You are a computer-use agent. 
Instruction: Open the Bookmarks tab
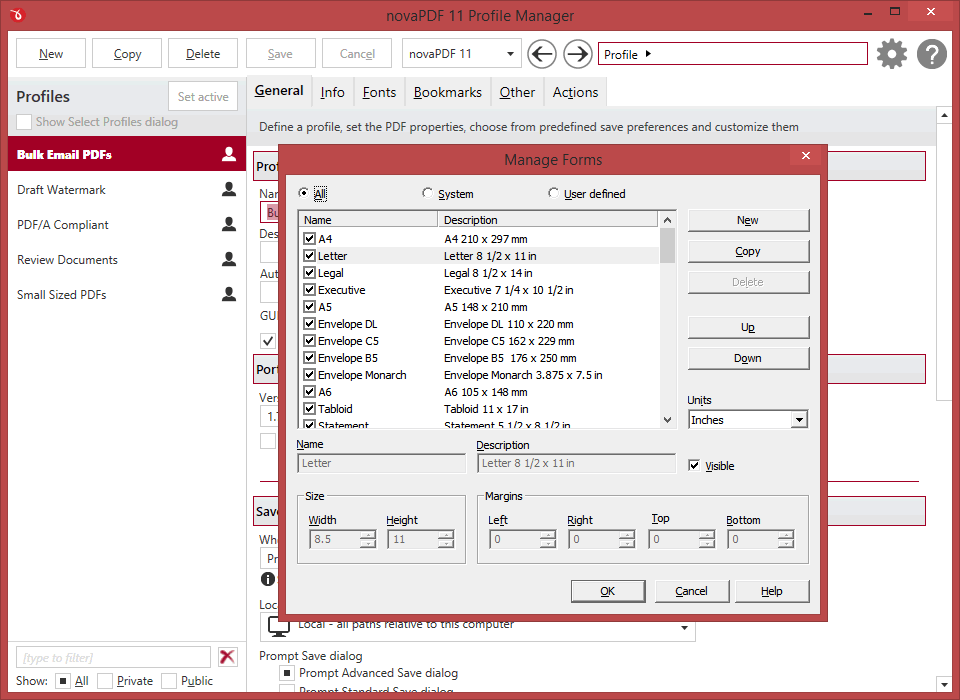pyautogui.click(x=448, y=92)
